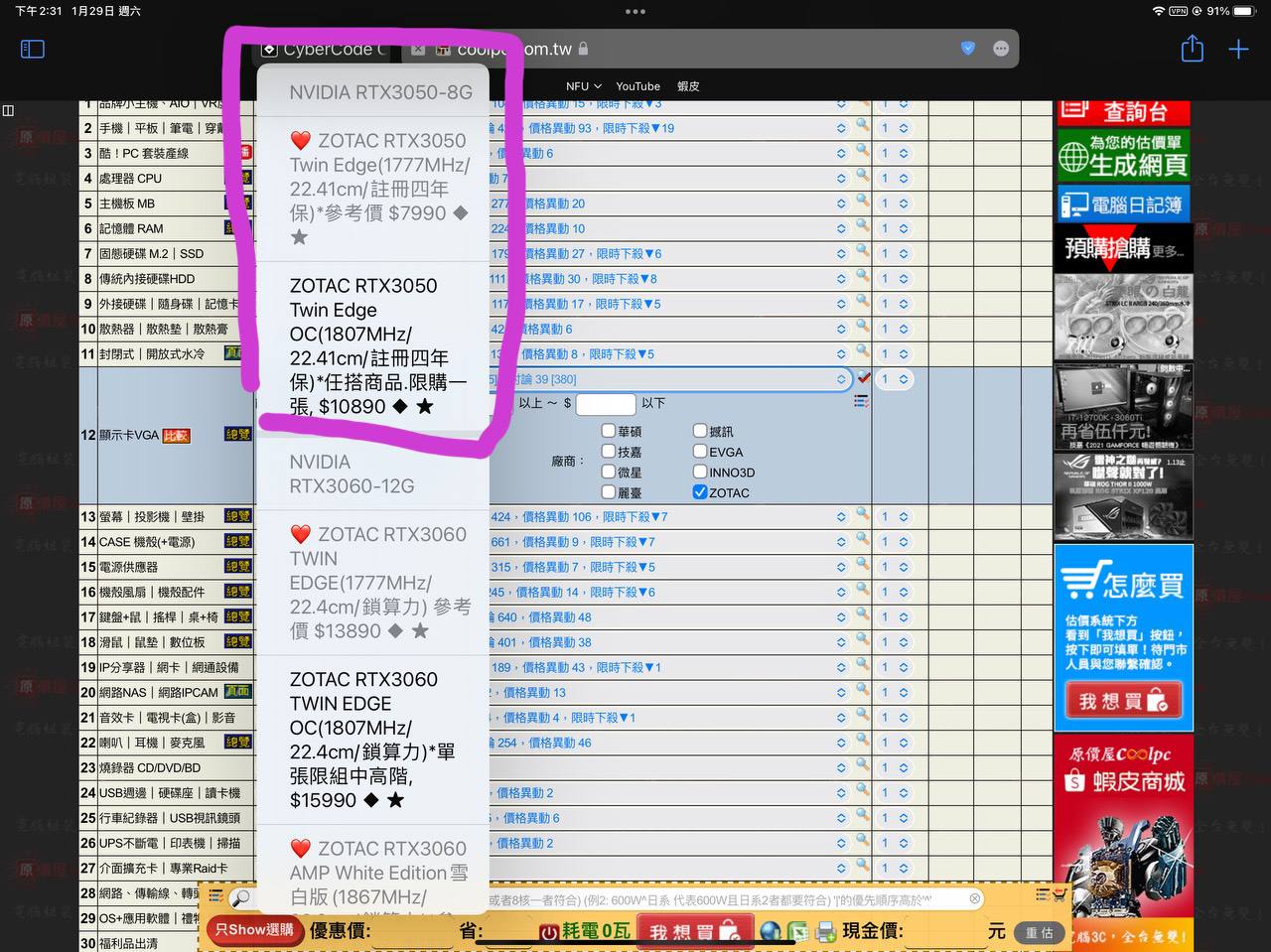Check the INNO3D vendor checkbox
The height and width of the screenshot is (952, 1271).
coord(700,473)
